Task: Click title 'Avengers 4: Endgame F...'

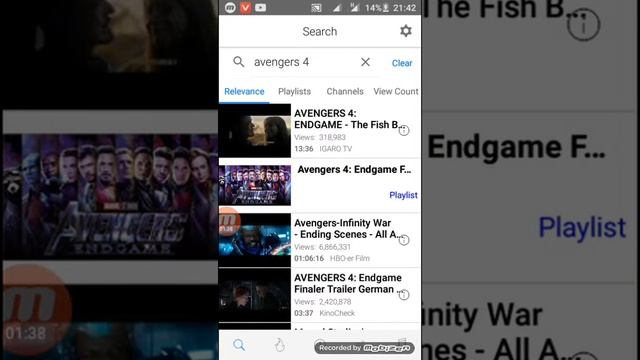Action: (354, 169)
